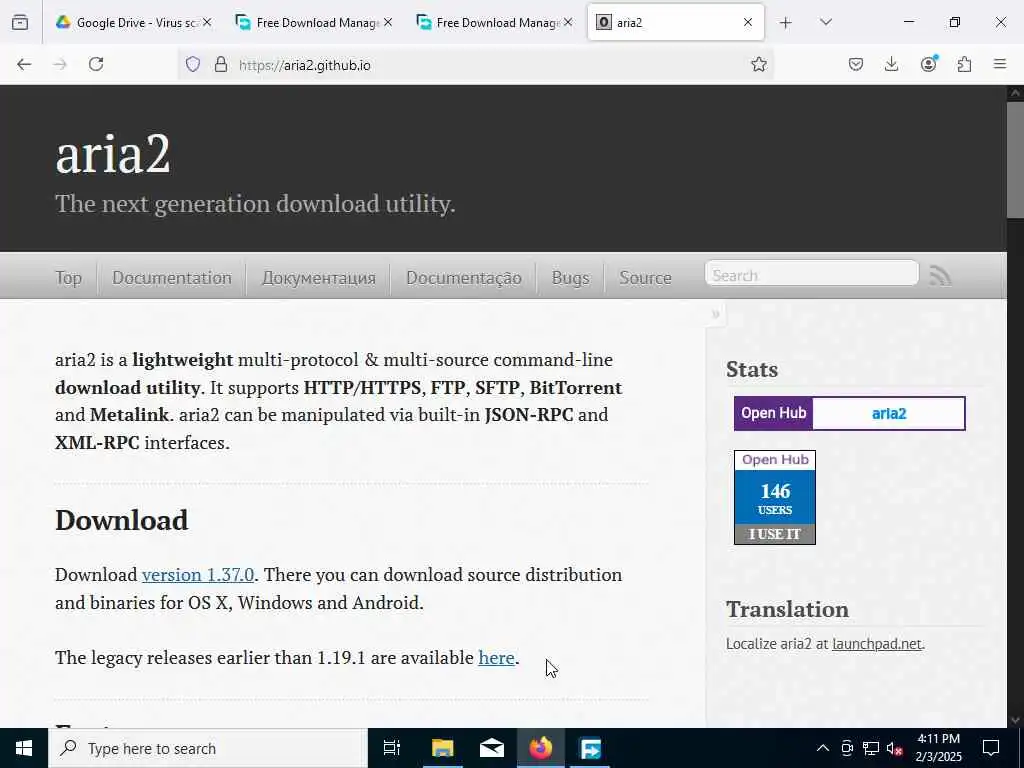Open launchpad.net translation link

(877, 644)
